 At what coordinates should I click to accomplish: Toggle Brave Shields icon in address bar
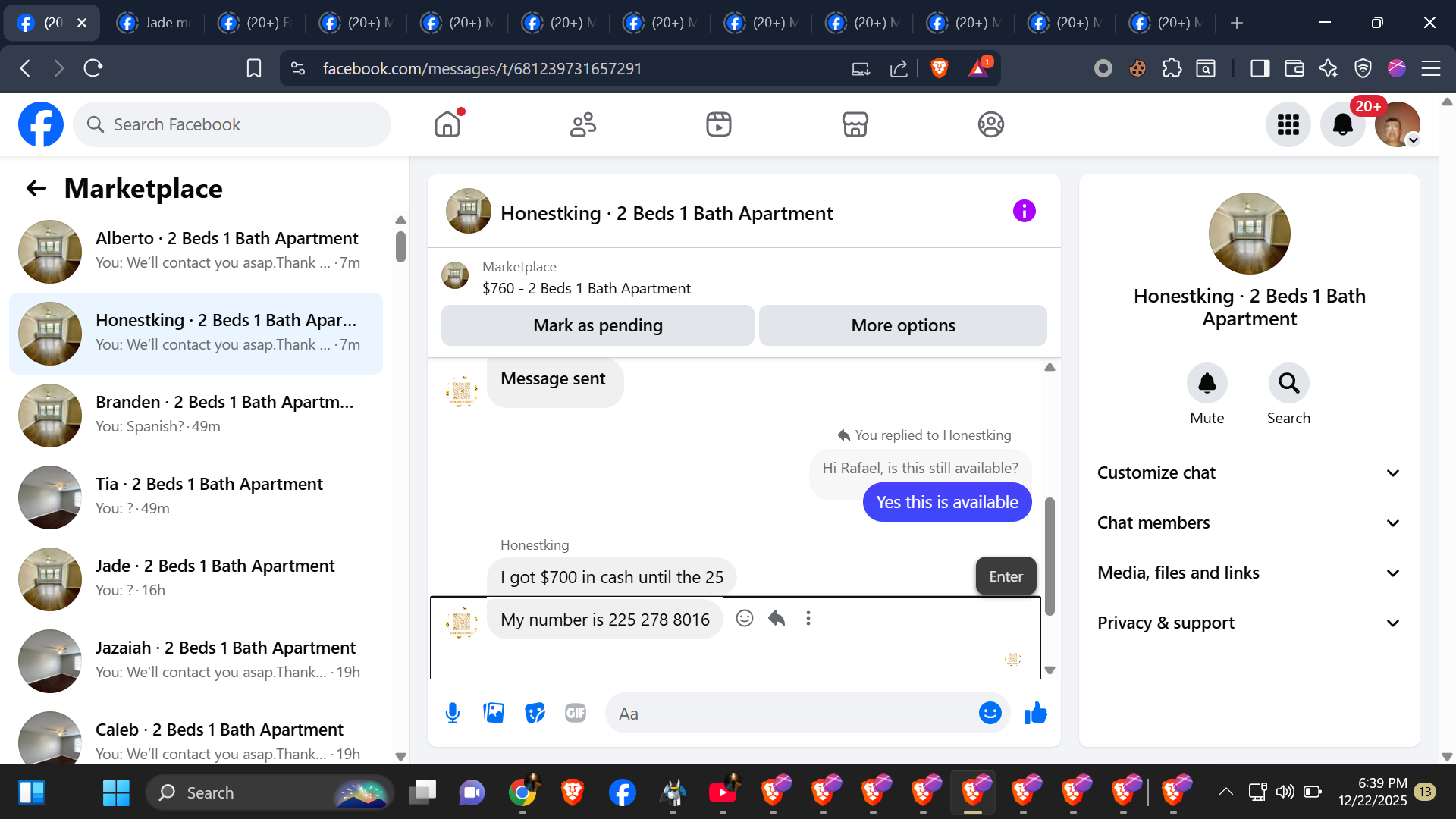tap(939, 68)
